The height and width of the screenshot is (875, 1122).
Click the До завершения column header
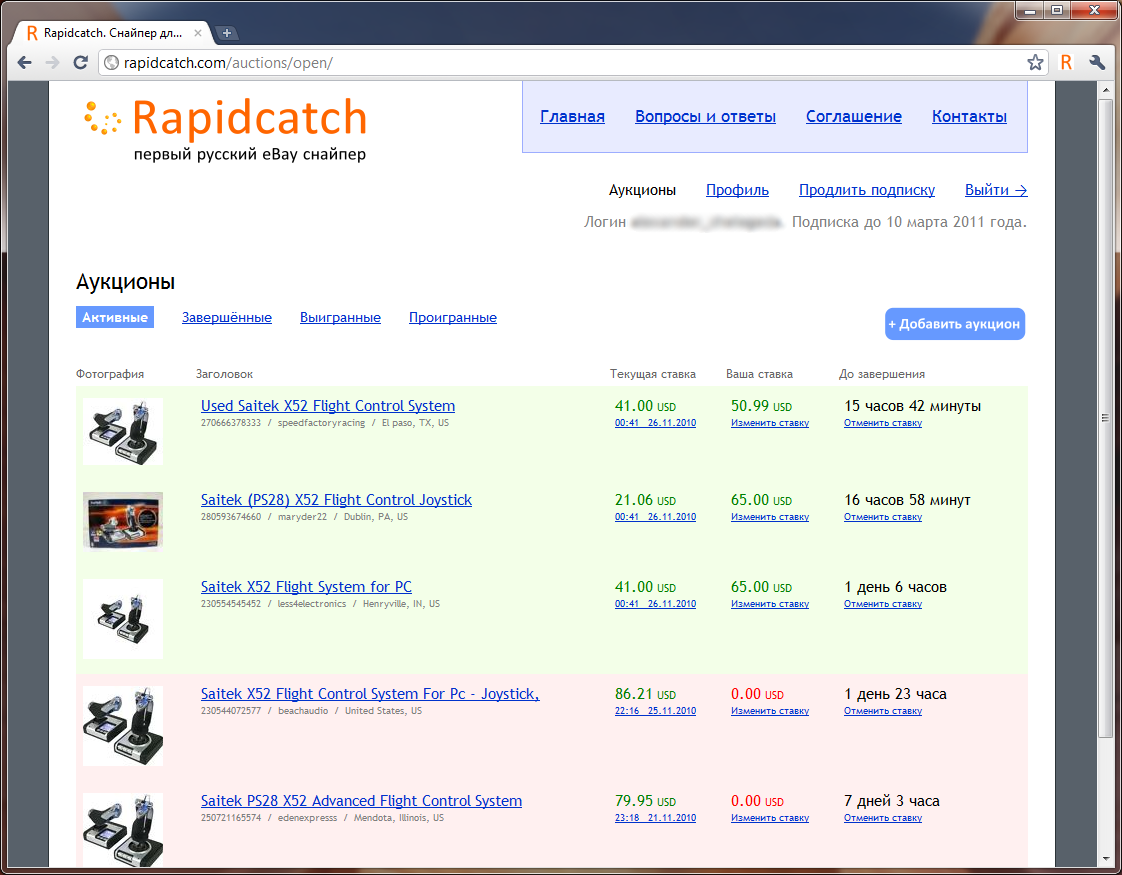point(882,374)
